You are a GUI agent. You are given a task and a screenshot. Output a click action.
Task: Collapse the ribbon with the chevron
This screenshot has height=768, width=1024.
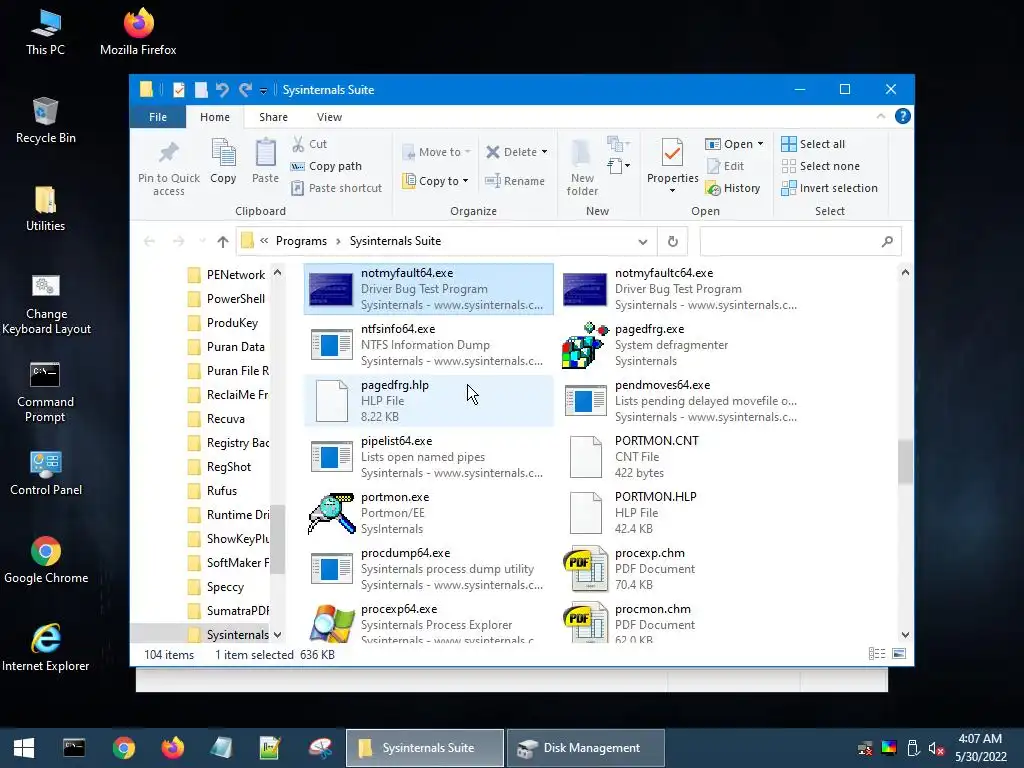pos(880,116)
